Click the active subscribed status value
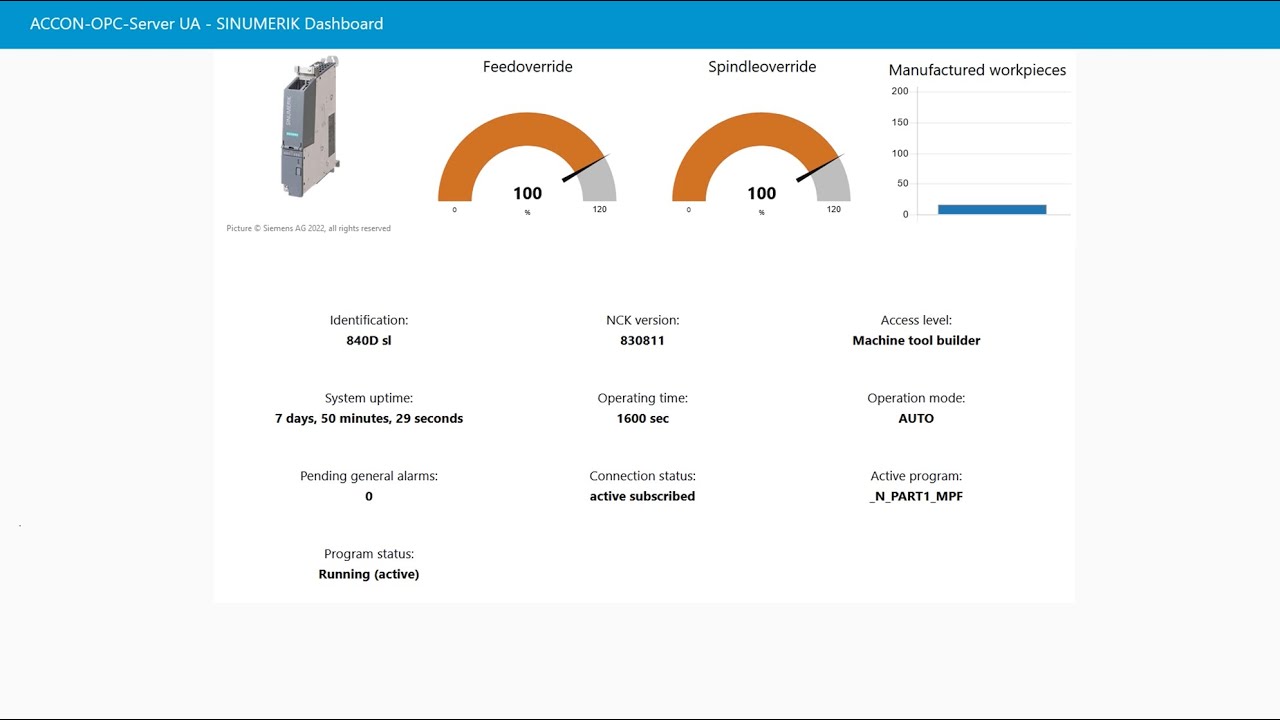 [x=642, y=497]
